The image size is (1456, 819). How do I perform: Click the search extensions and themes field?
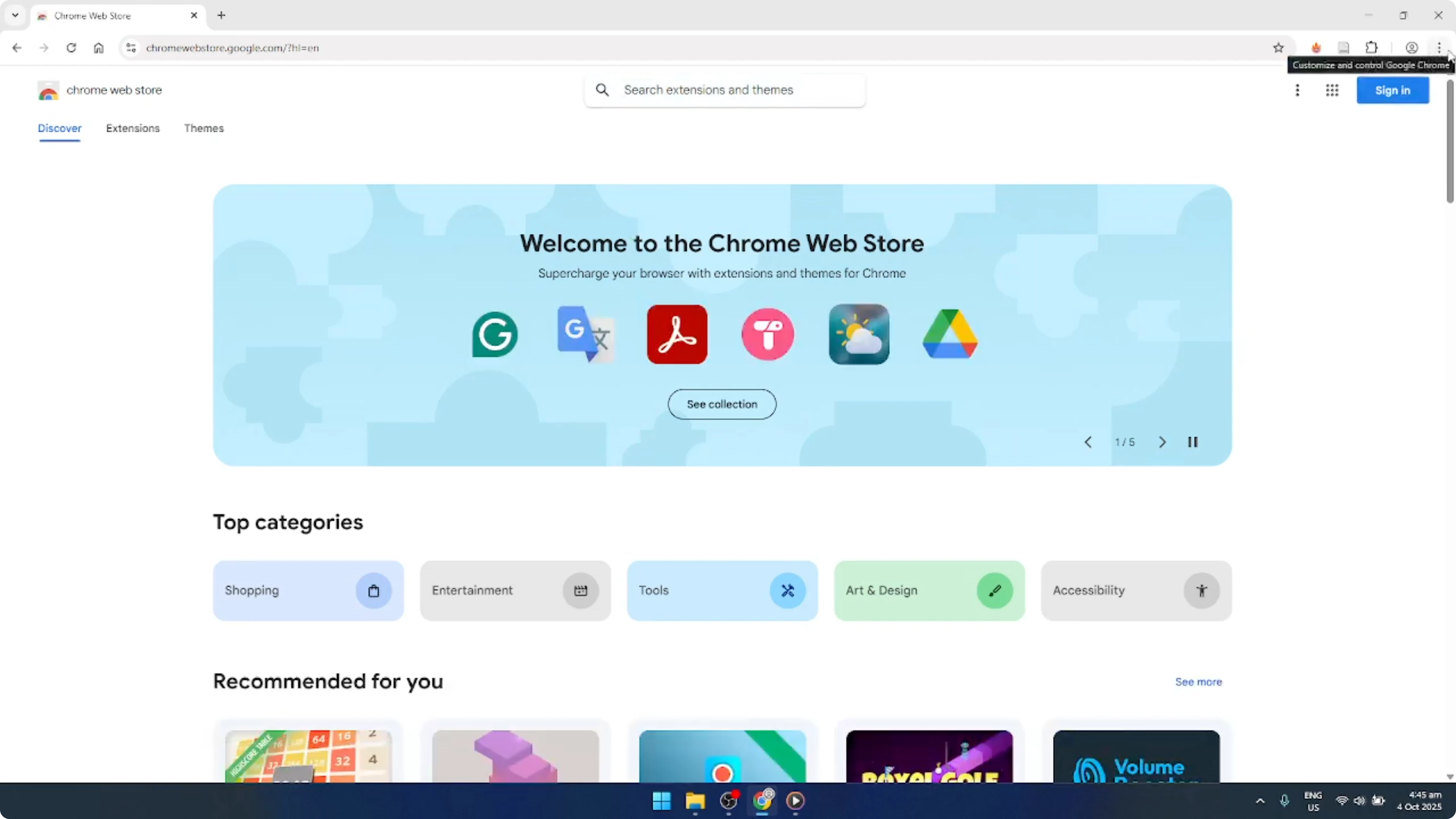724,90
